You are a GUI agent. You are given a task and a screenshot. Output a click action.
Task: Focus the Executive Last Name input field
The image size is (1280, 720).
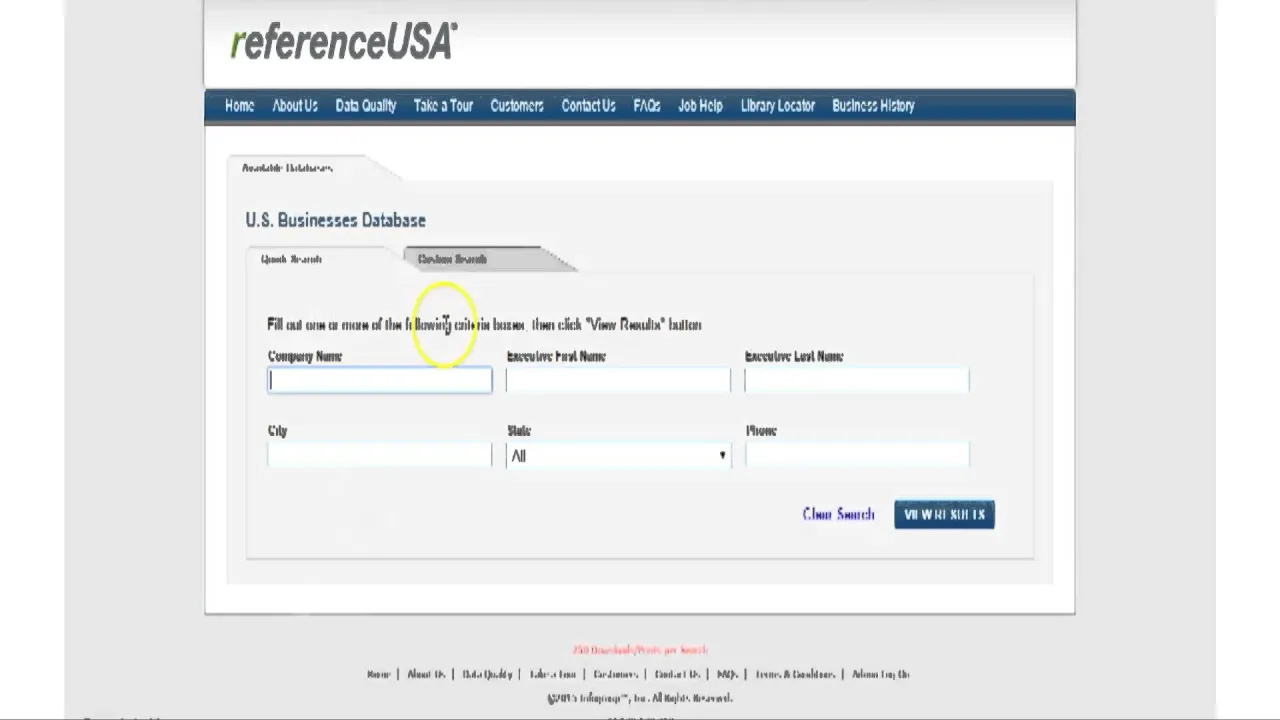[857, 380]
